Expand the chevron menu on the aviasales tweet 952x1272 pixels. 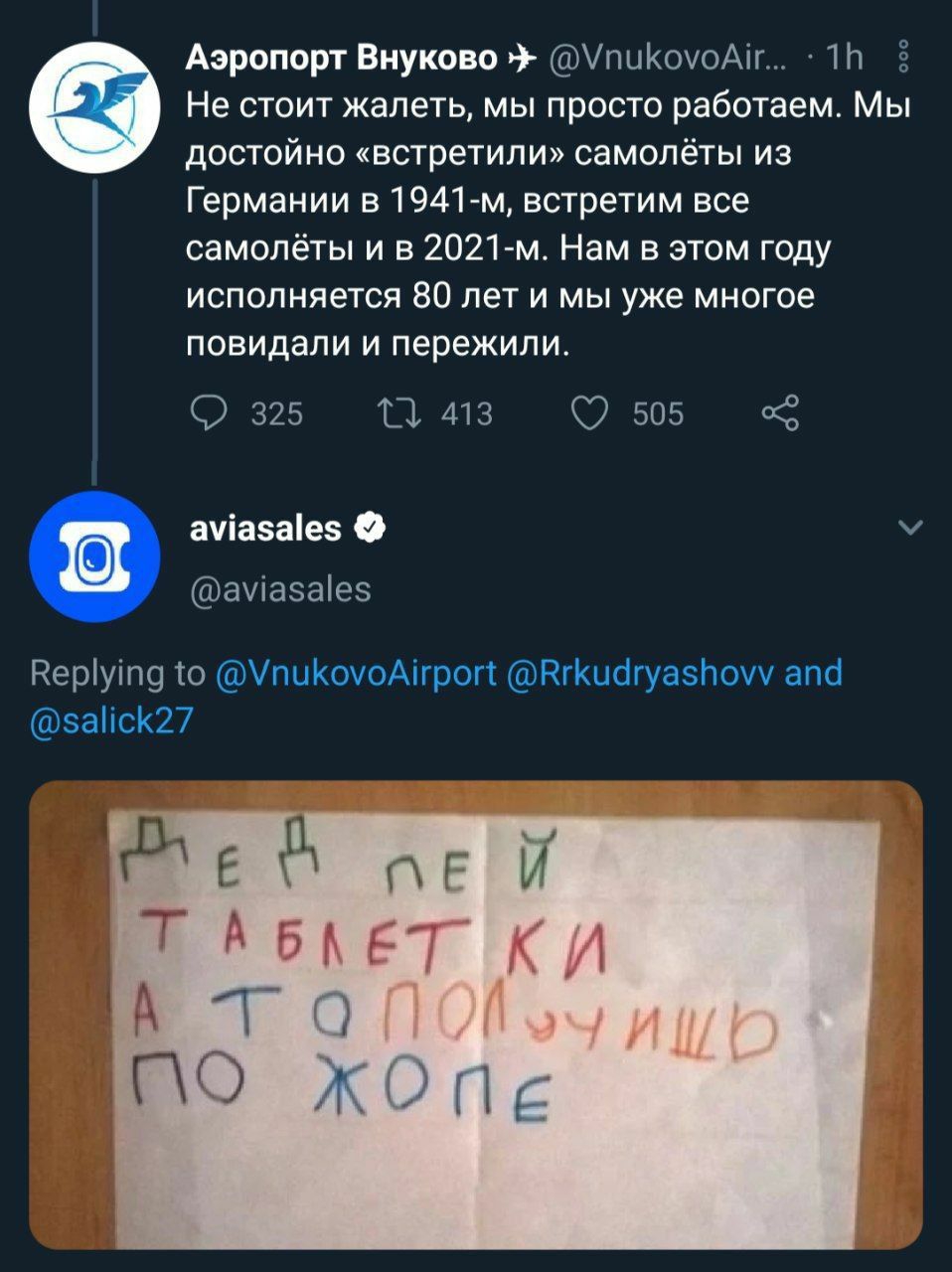point(909,528)
